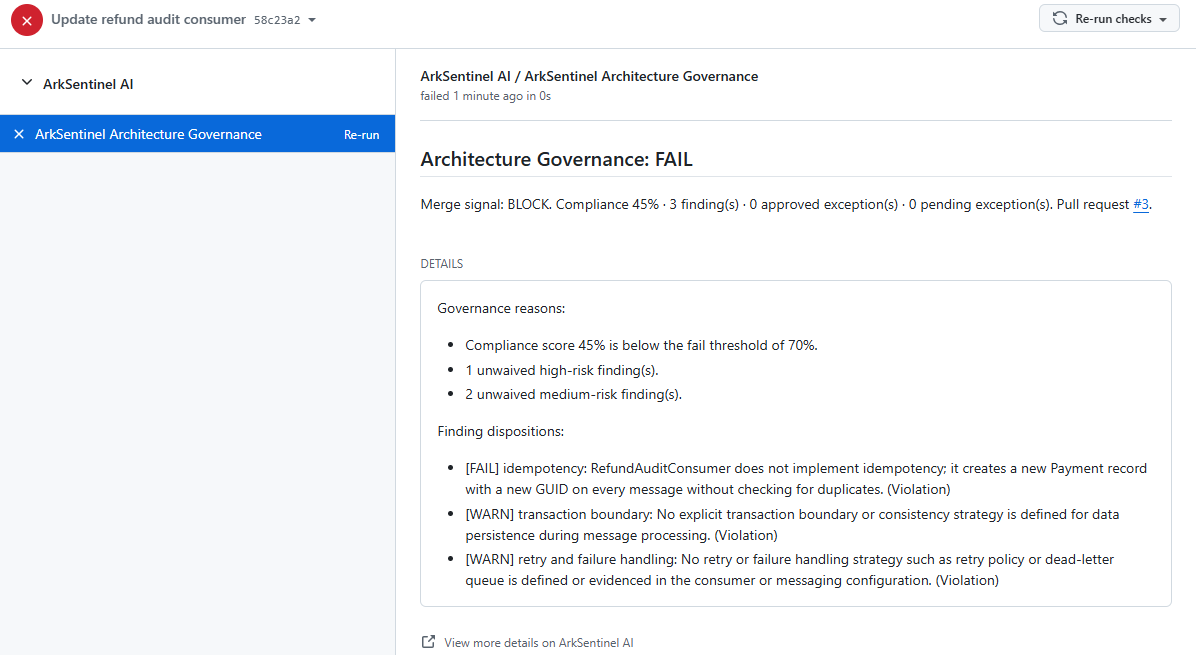Click the 2 unwaived medium-risk findings line
1202x655 pixels.
coord(573,394)
